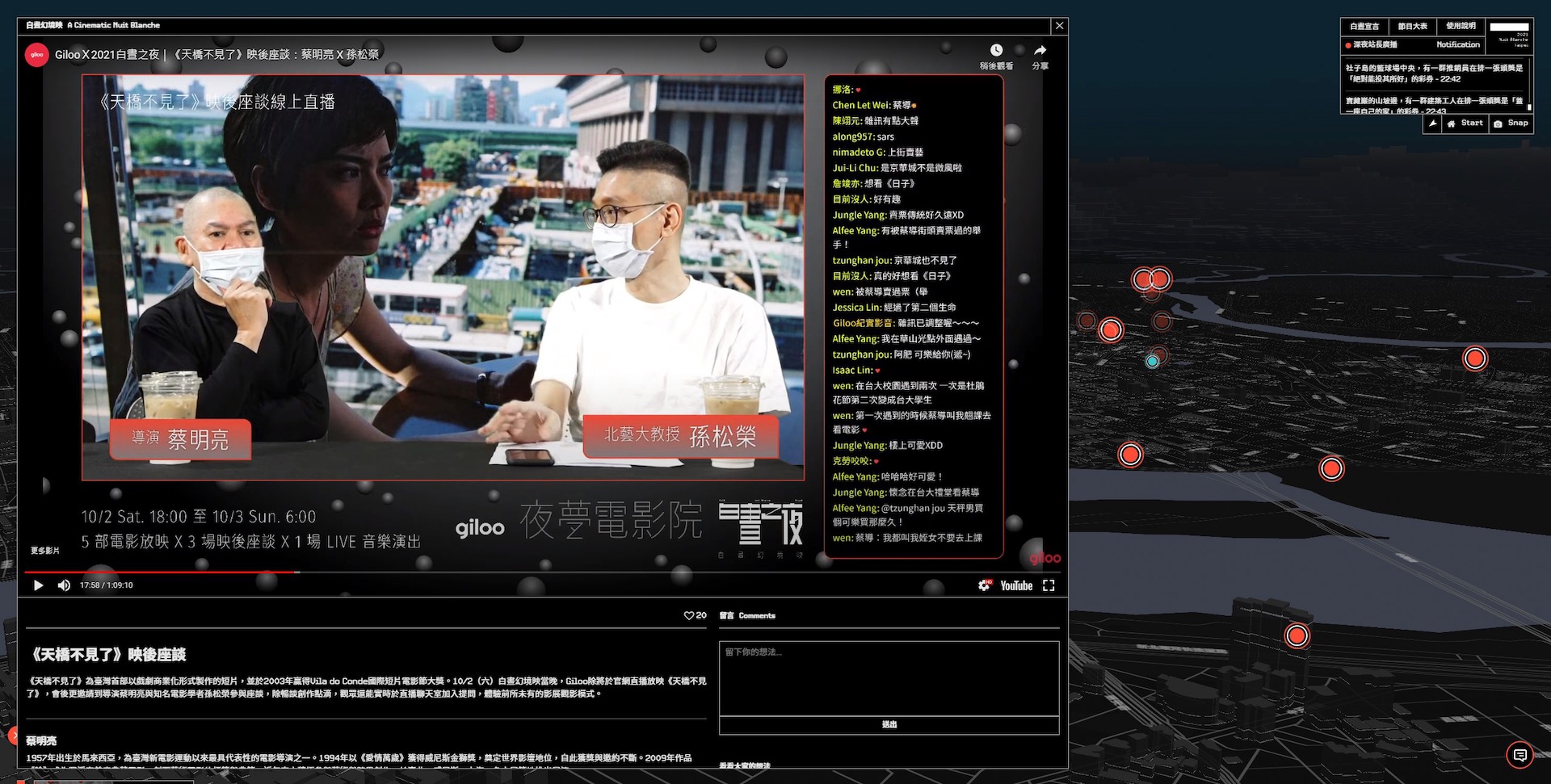Click the Watch Later clock icon
This screenshot has width=1551, height=784.
[996, 51]
